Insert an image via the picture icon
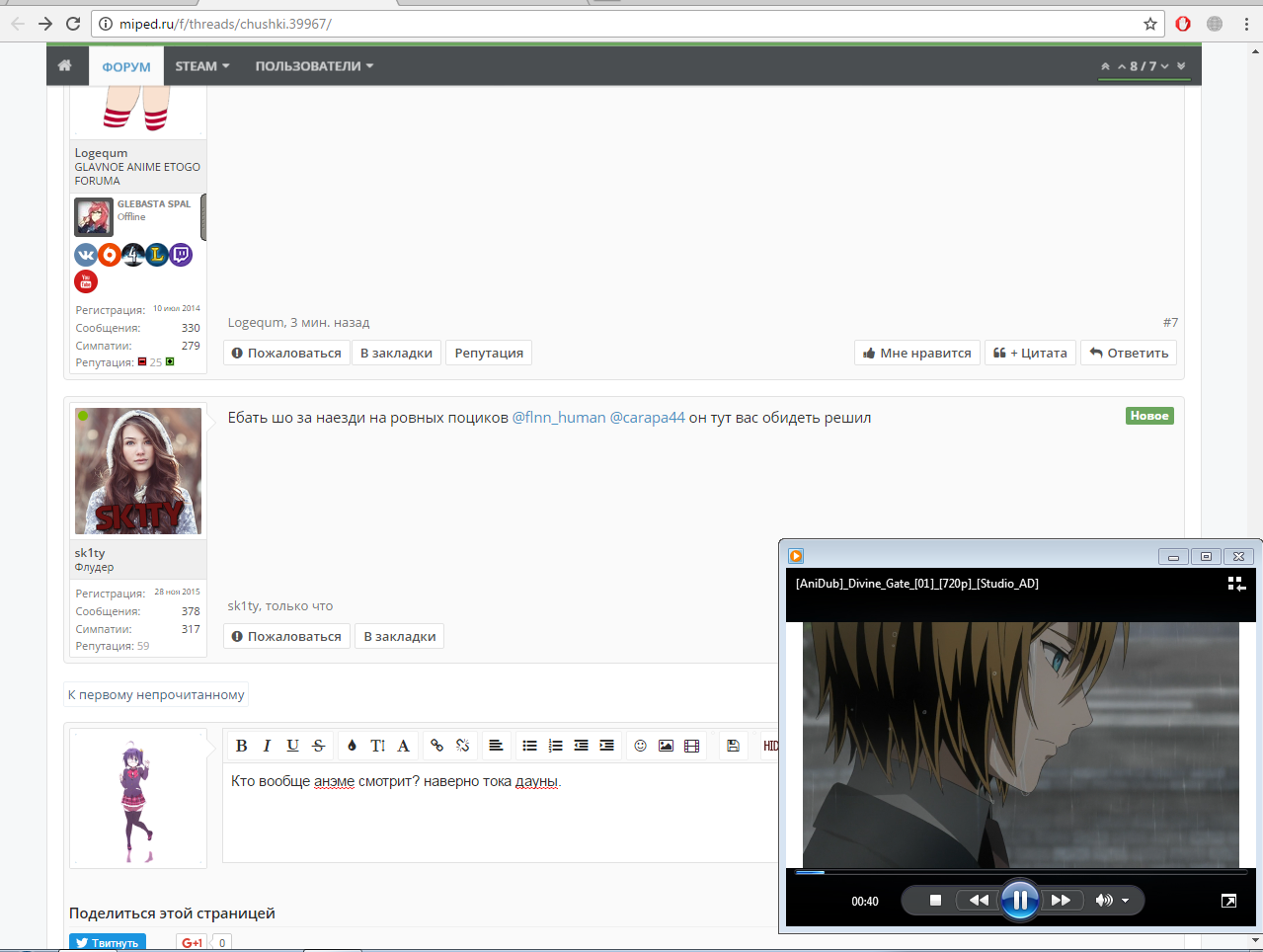Viewport: 1263px width, 952px height. 666,746
